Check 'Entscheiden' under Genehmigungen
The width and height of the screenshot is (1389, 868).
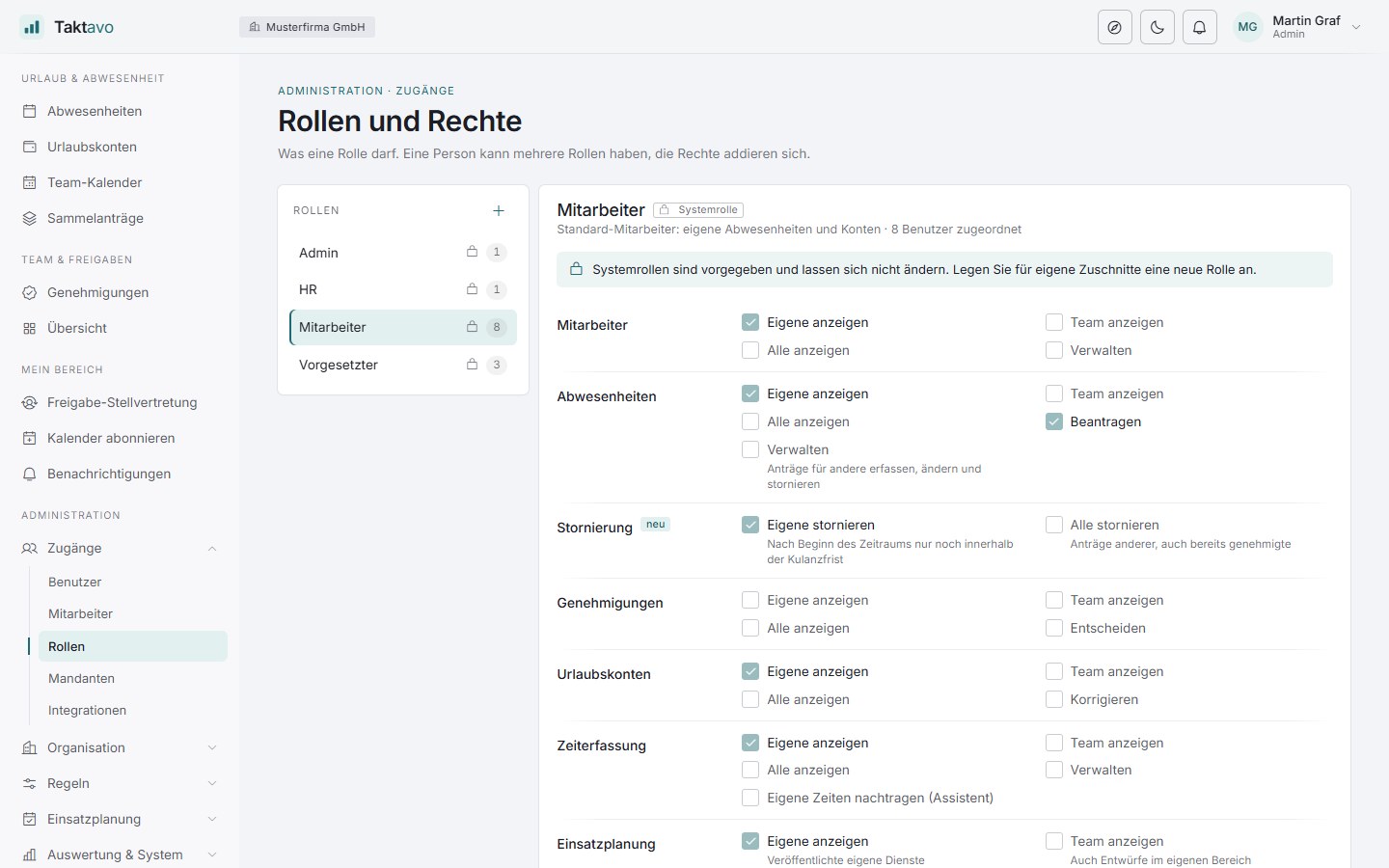(x=1054, y=628)
